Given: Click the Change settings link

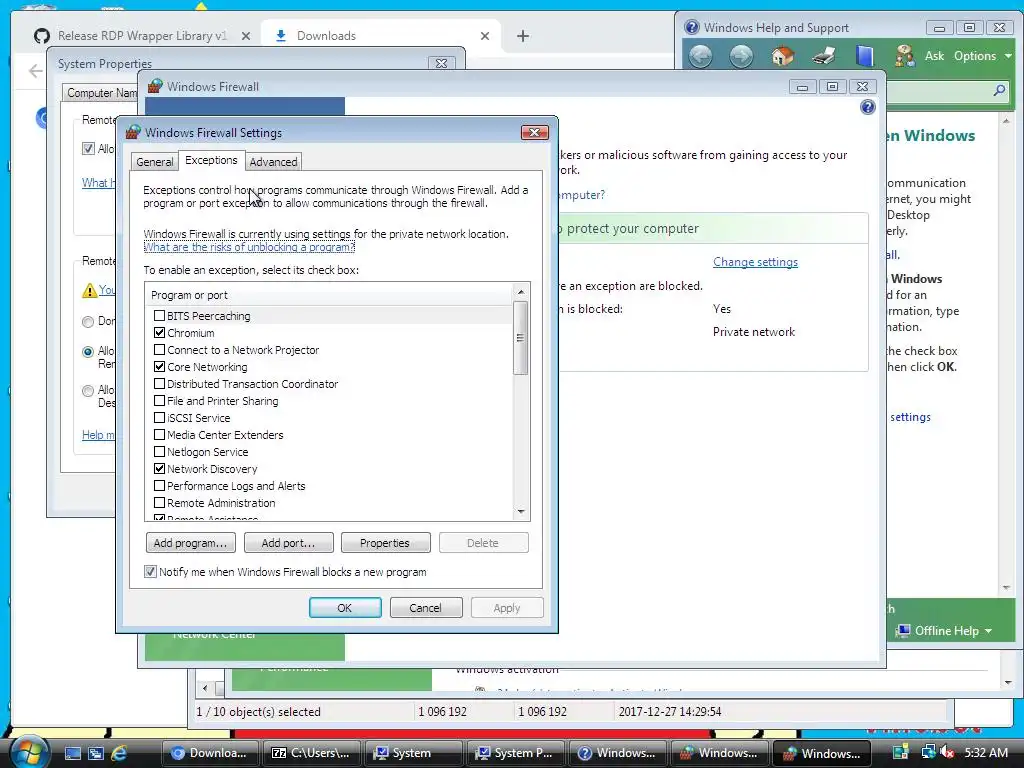Looking at the screenshot, I should [755, 262].
